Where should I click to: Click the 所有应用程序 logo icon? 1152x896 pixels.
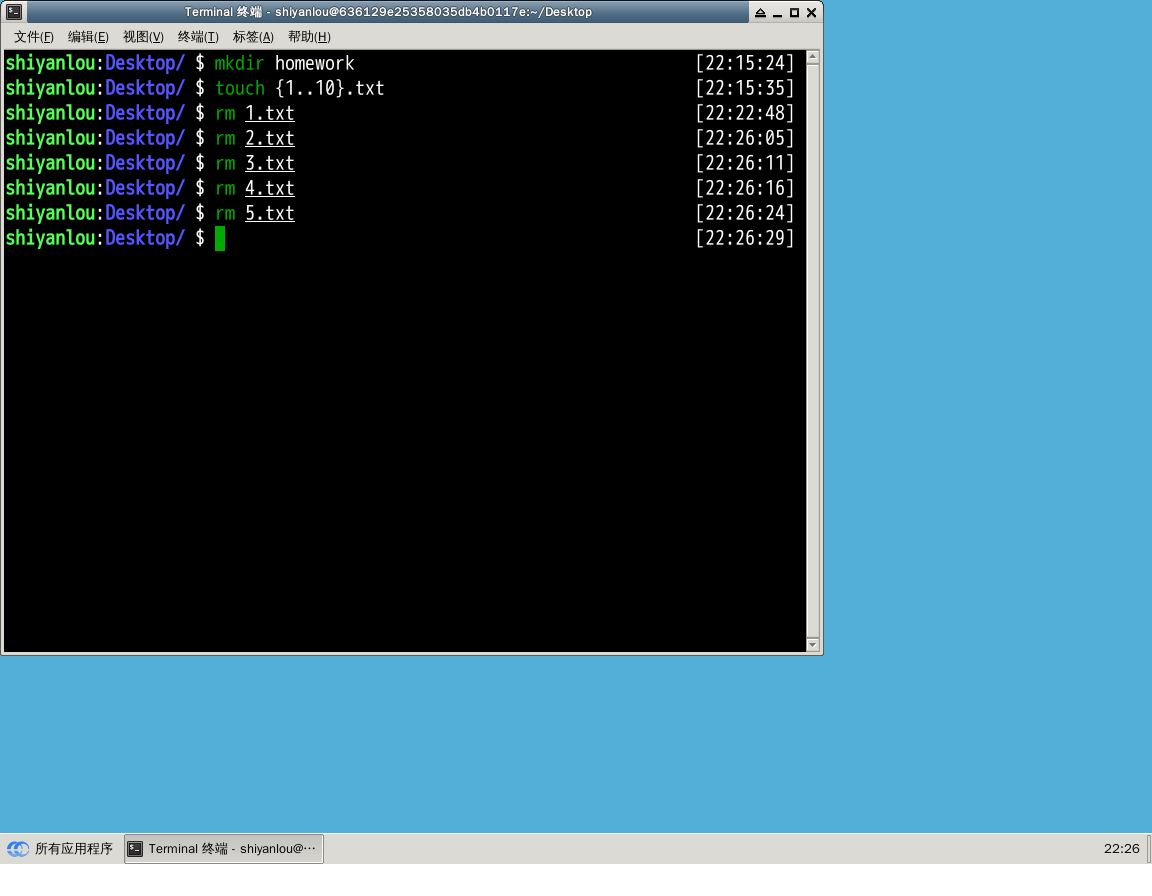pyautogui.click(x=18, y=849)
